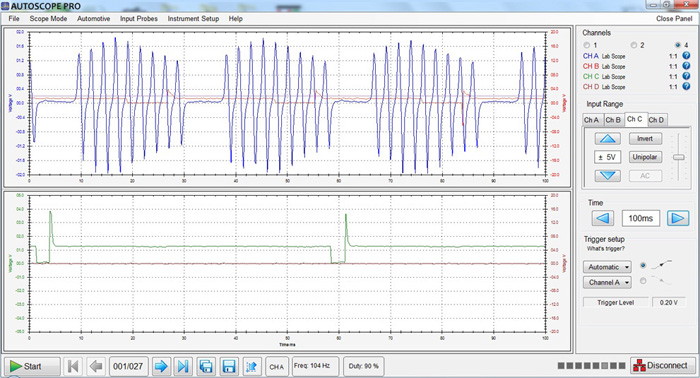Viewport: 700px width, 378px height.
Task: Select the 2 channels radio button
Action: [x=633, y=45]
